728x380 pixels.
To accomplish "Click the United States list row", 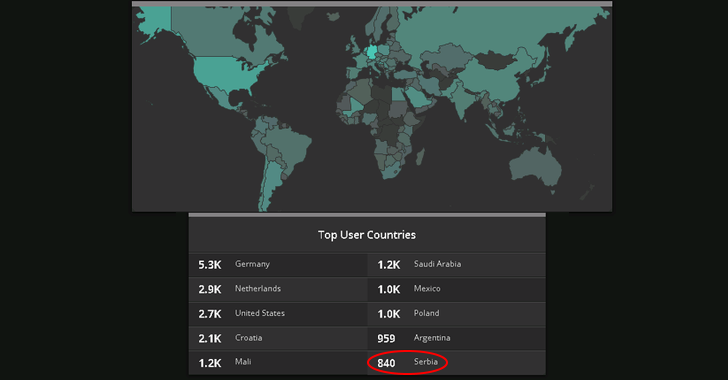I will (x=278, y=314).
